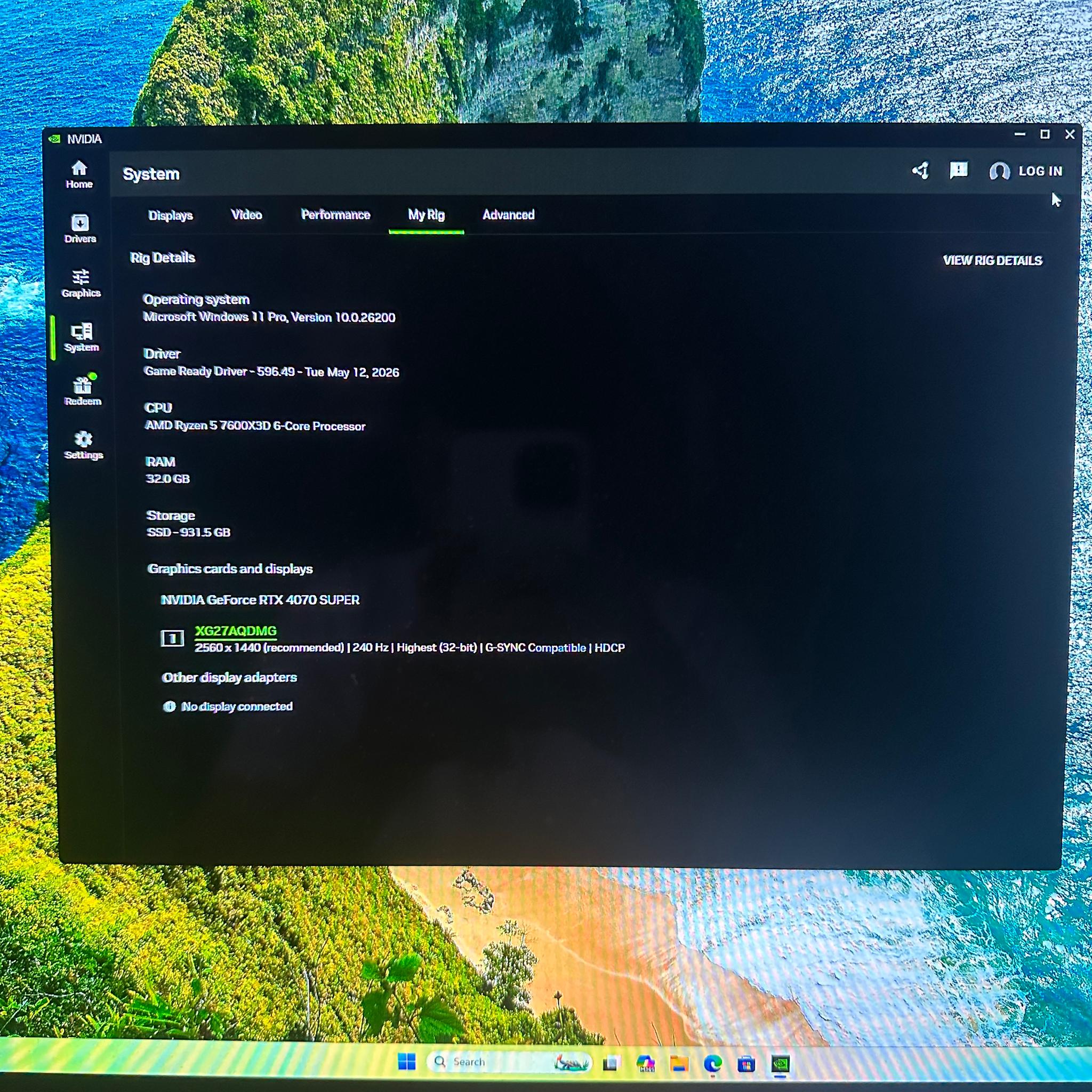
Task: Open Microsoft Store from taskbar
Action: 746,1064
